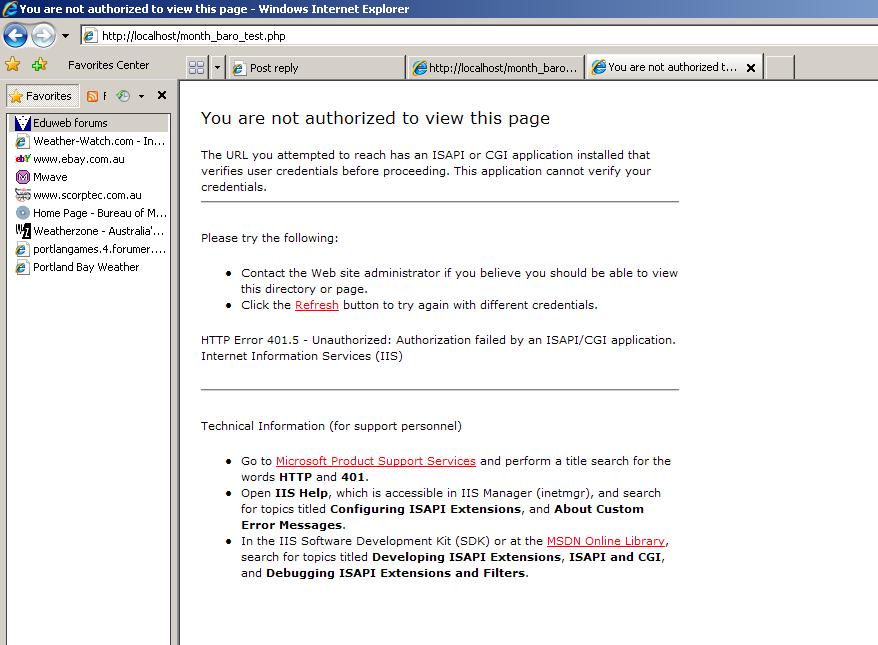Viewport: 878px width, 645px height.
Task: Open the www.ebay.com.au favorite
Action: 90,159
